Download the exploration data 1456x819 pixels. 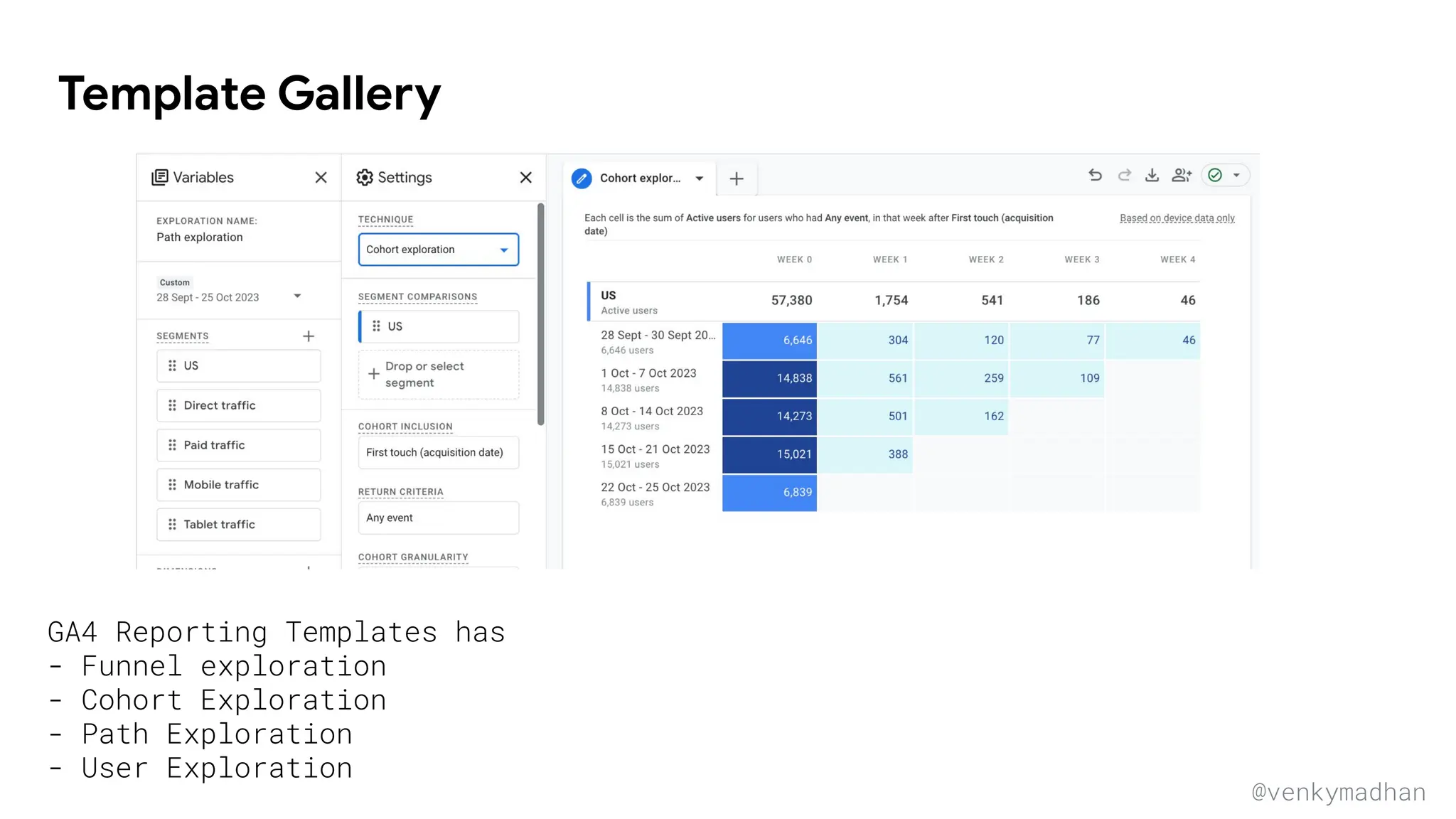1152,175
